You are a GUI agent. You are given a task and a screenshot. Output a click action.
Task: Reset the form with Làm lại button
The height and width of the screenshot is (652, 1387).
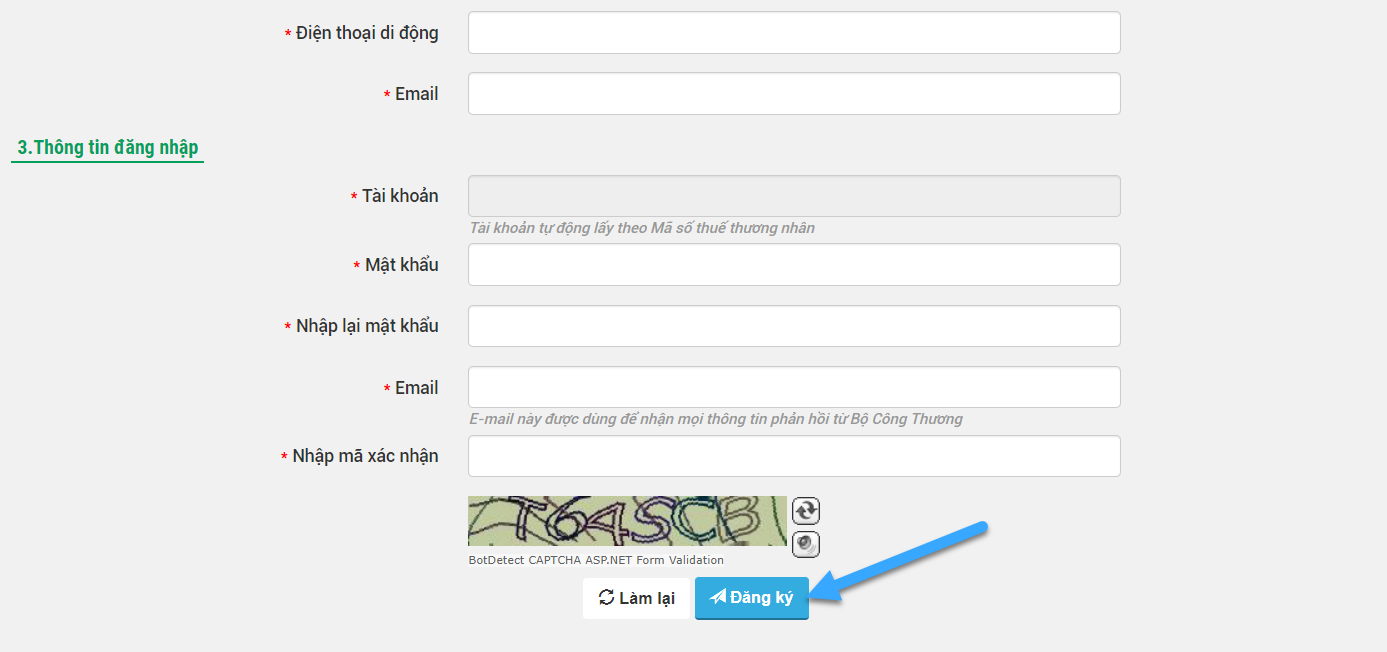pyautogui.click(x=637, y=598)
